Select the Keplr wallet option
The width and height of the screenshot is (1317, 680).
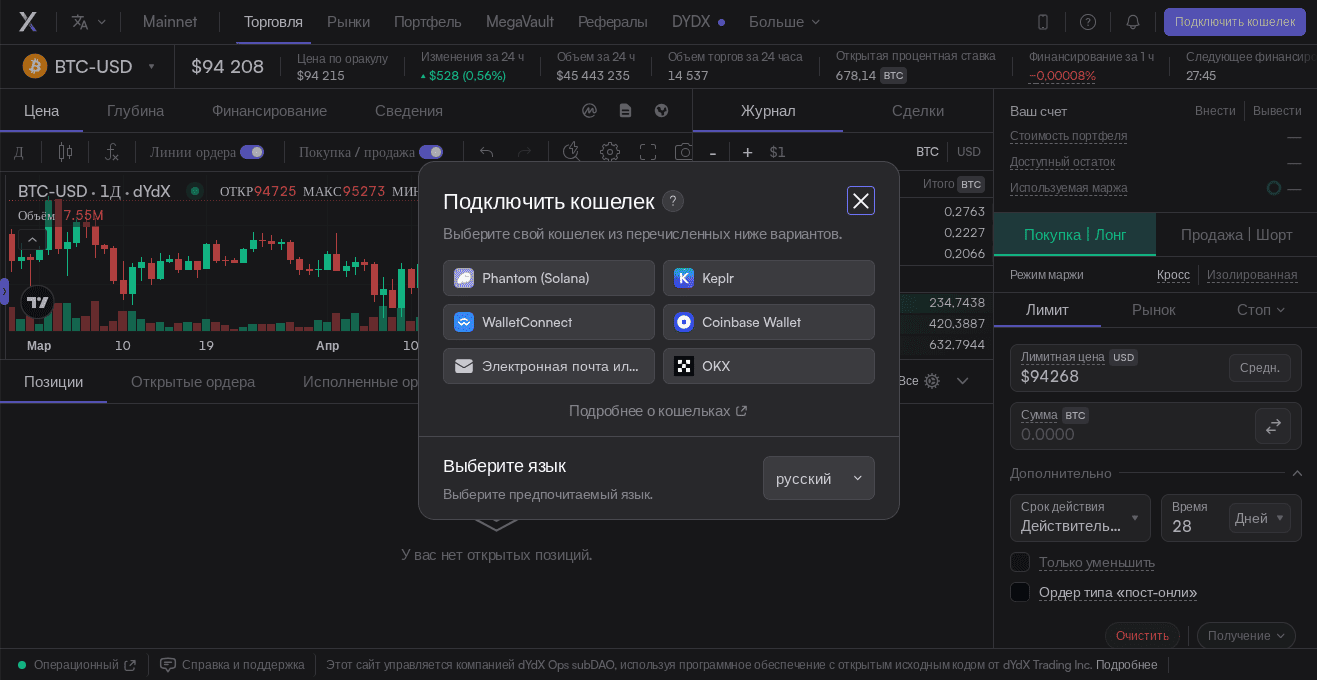(x=769, y=278)
